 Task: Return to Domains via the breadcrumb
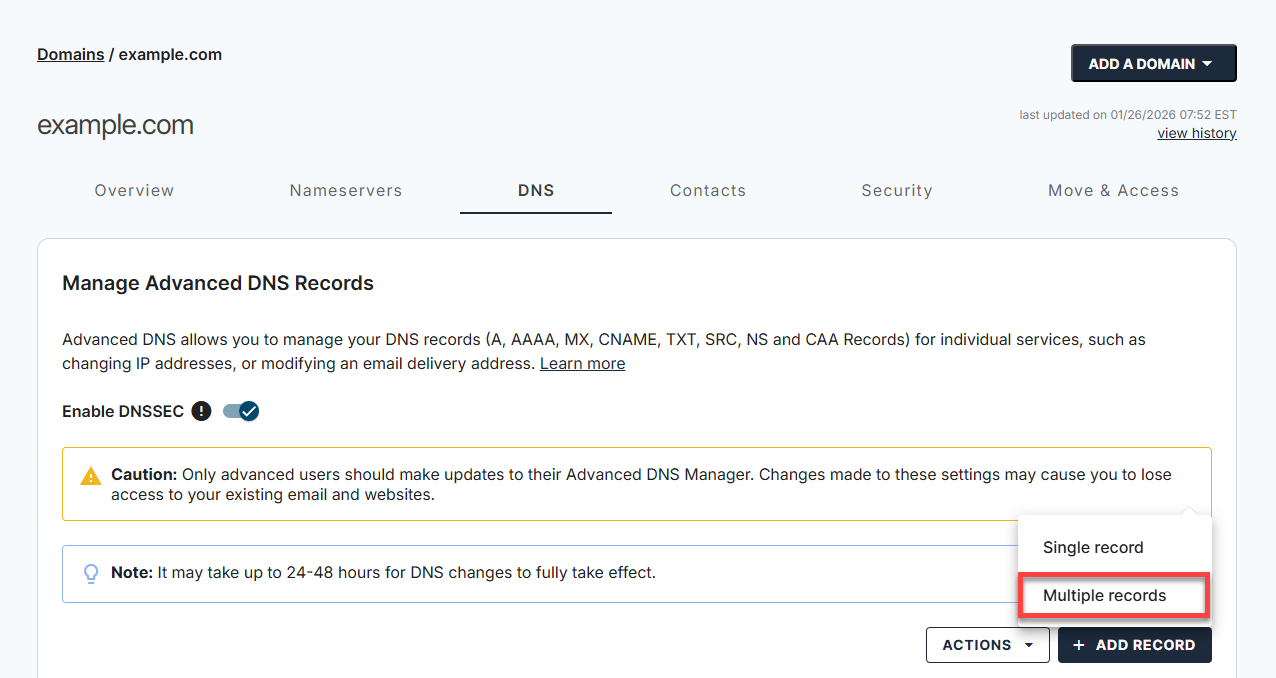tap(70, 54)
